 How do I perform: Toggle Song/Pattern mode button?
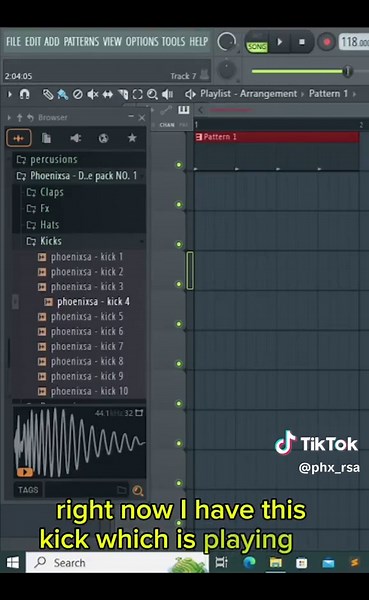(257, 47)
